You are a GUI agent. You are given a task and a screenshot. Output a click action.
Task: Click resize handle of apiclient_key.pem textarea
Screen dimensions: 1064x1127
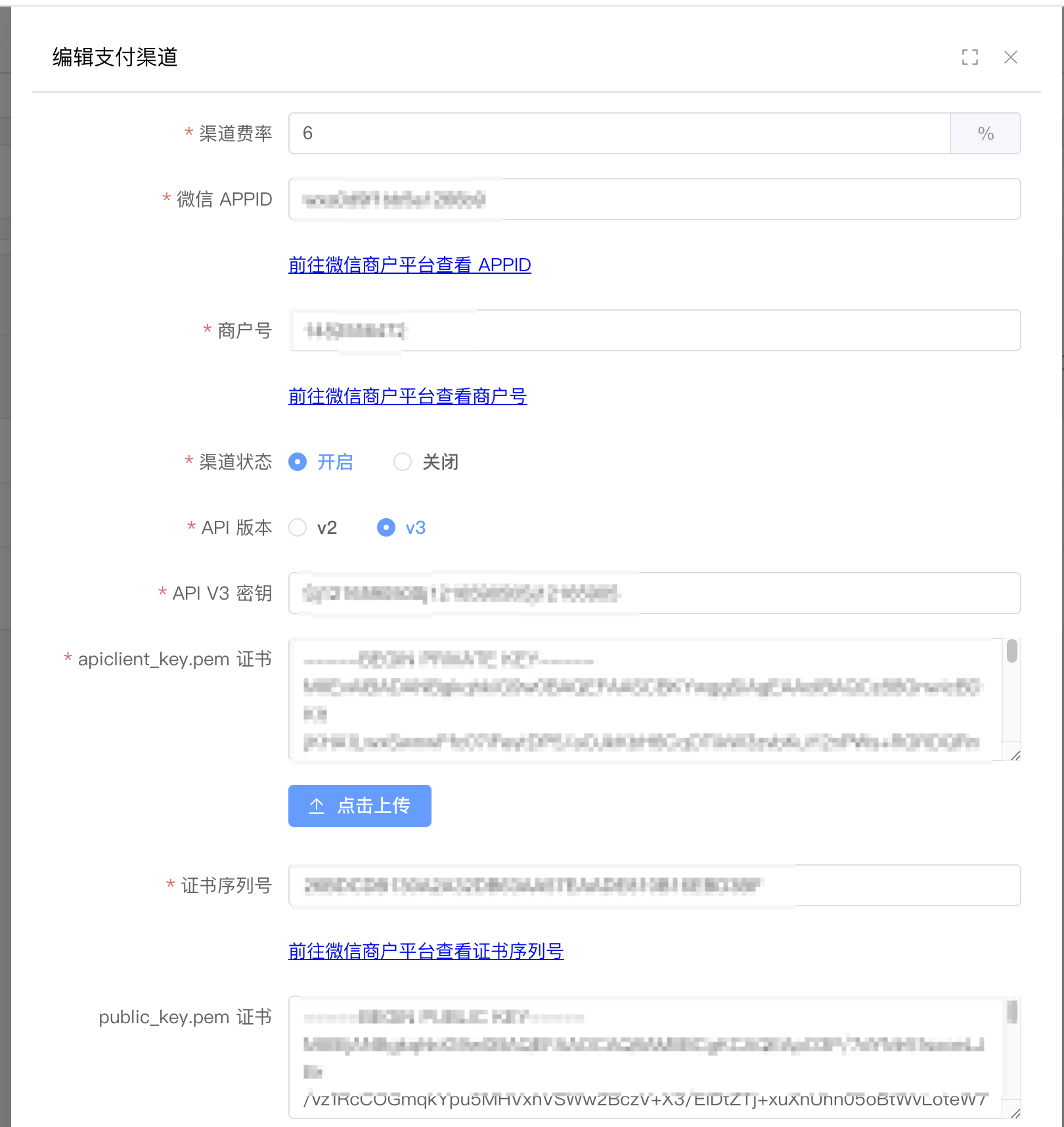(1015, 755)
